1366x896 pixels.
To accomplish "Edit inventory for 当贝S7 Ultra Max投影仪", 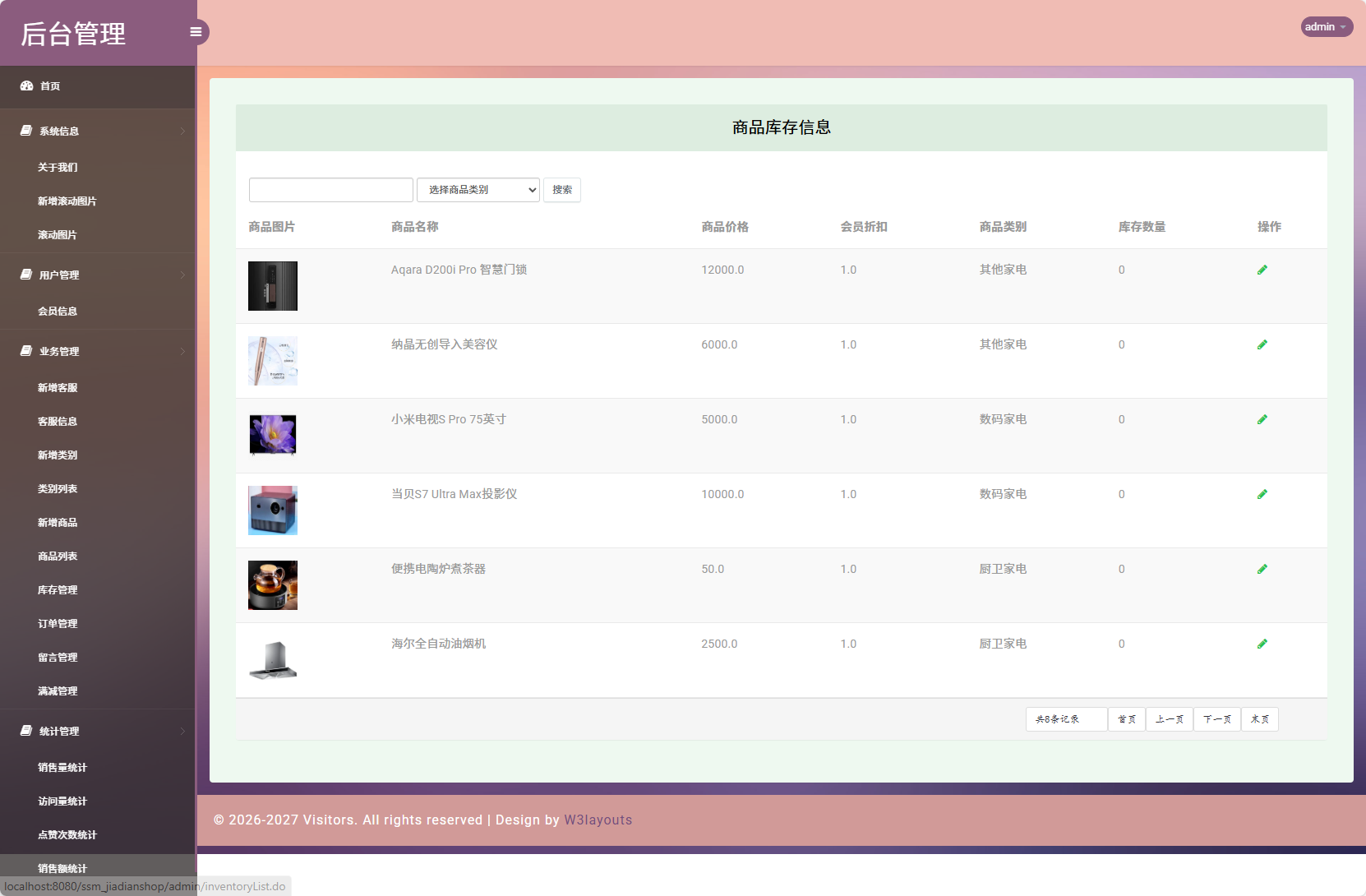I will (1262, 494).
